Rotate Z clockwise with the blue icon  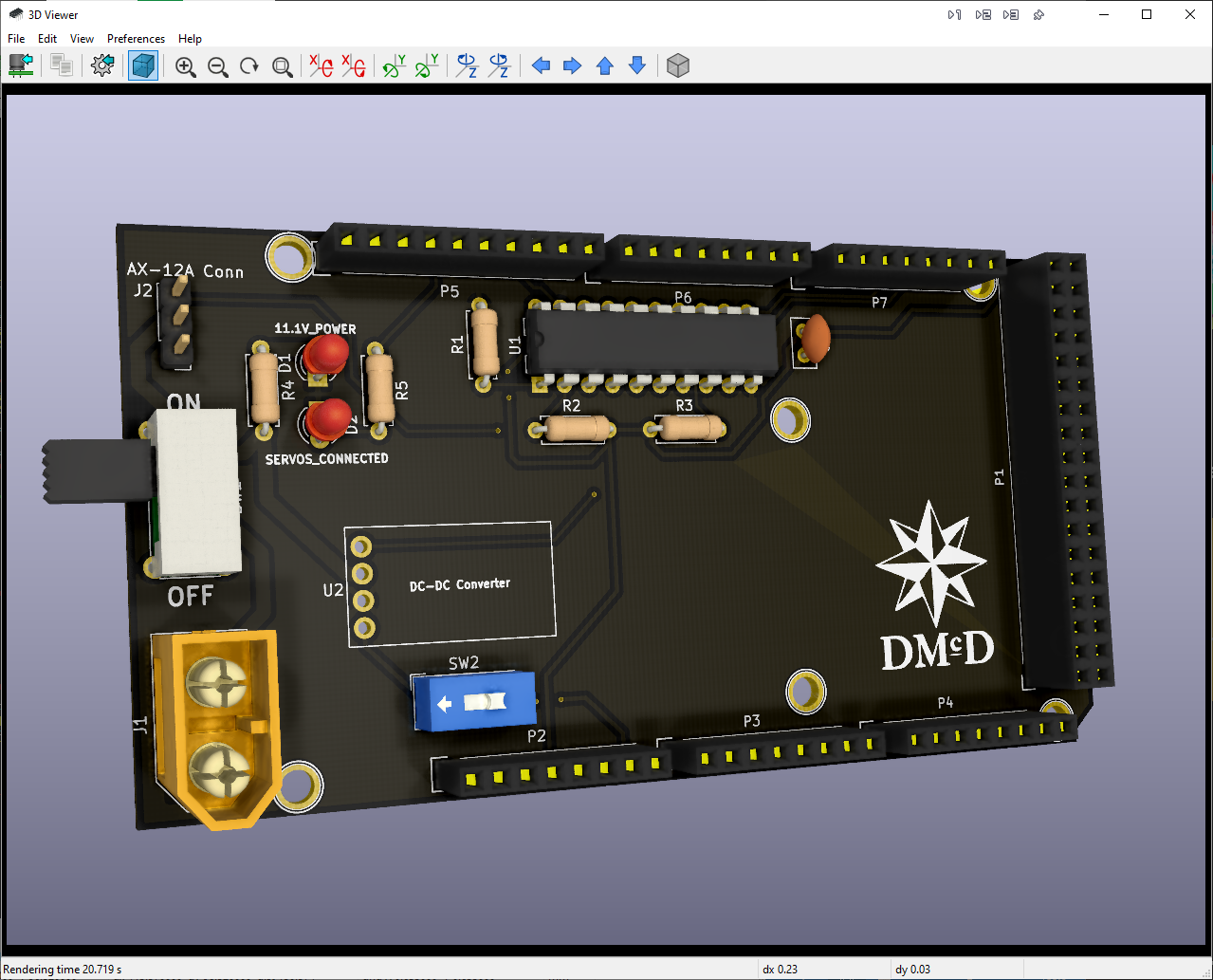tap(467, 65)
